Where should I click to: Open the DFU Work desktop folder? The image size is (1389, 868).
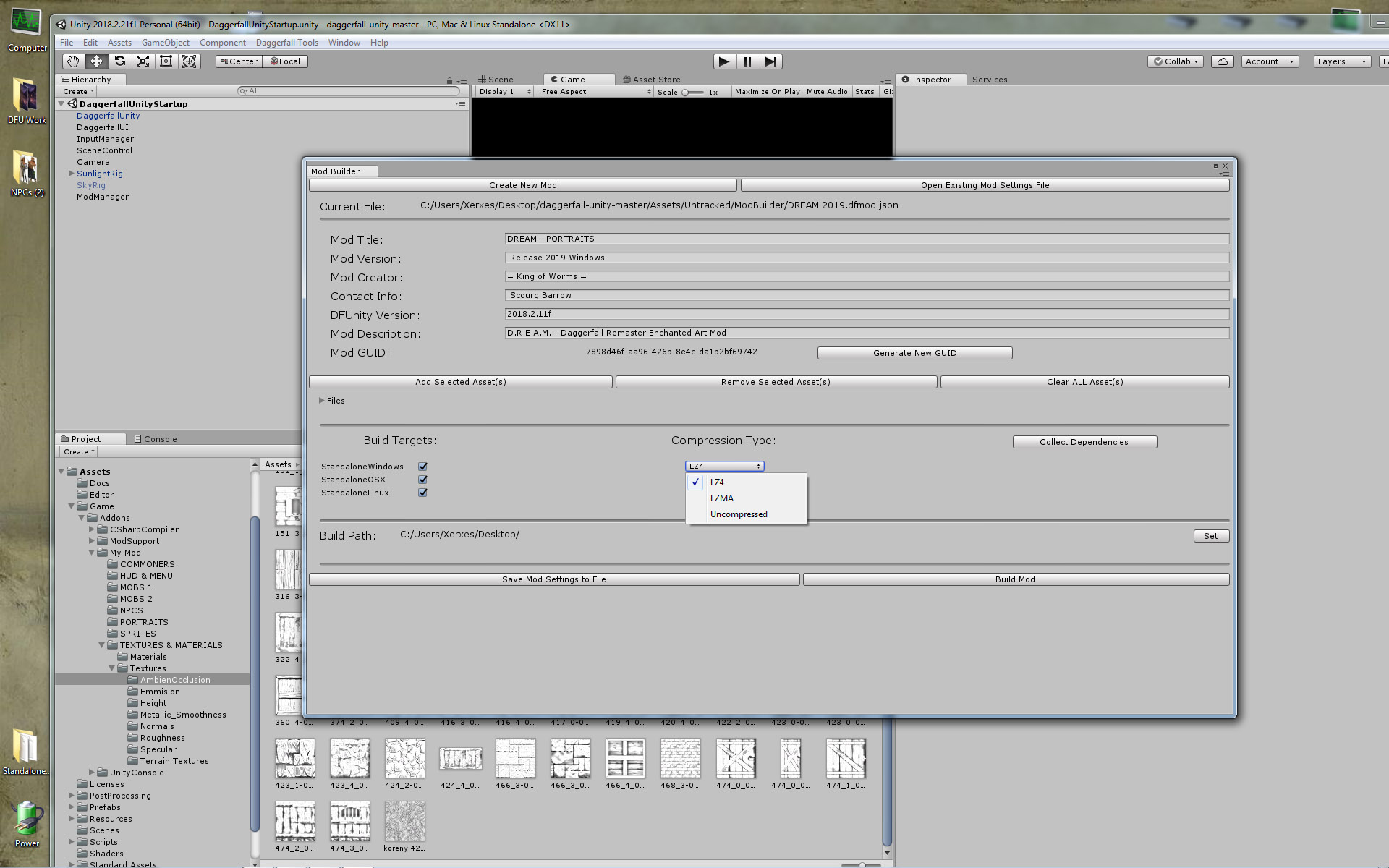pyautogui.click(x=27, y=101)
